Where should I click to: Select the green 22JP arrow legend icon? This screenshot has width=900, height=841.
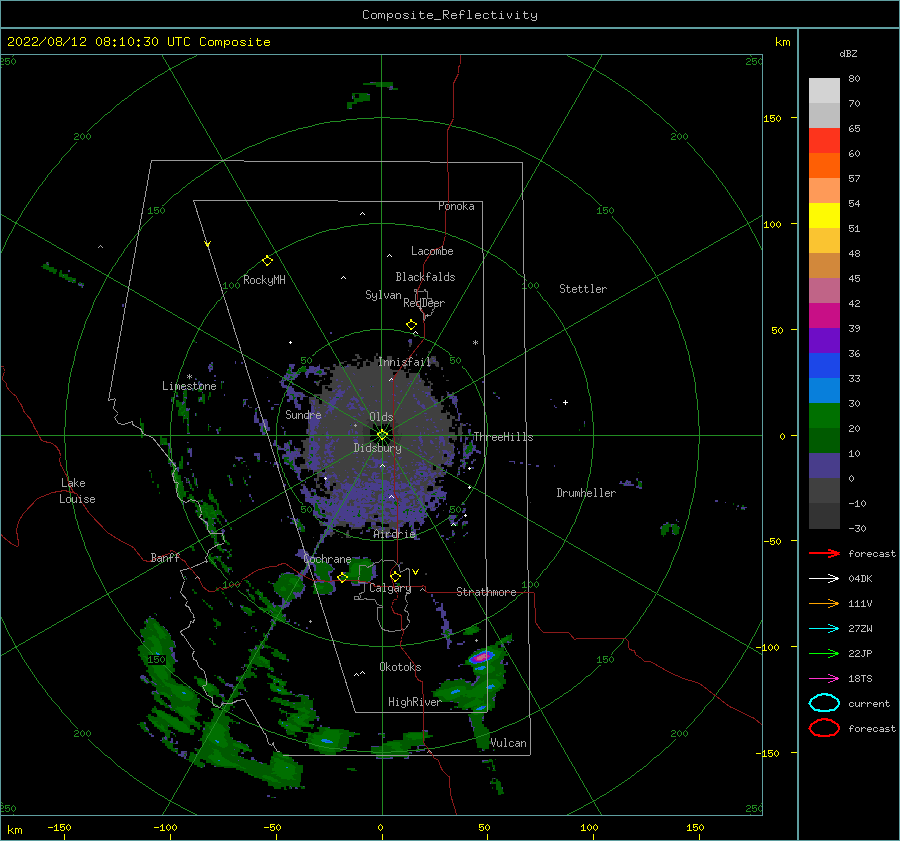click(x=824, y=653)
